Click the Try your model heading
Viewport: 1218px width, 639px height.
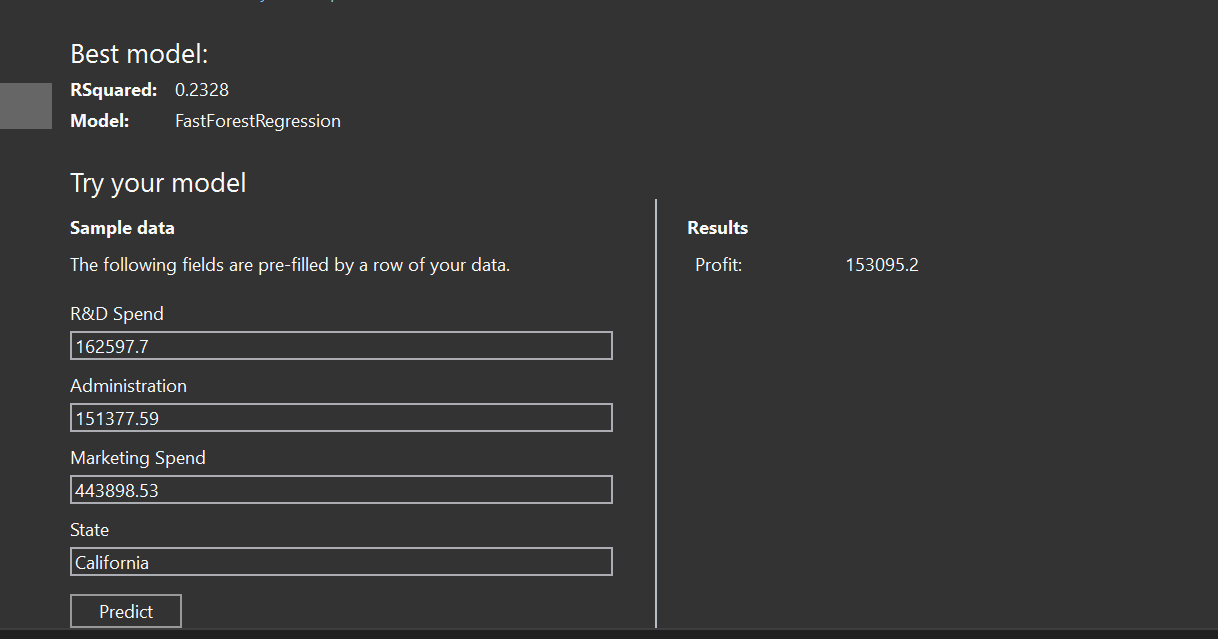pyautogui.click(x=158, y=183)
